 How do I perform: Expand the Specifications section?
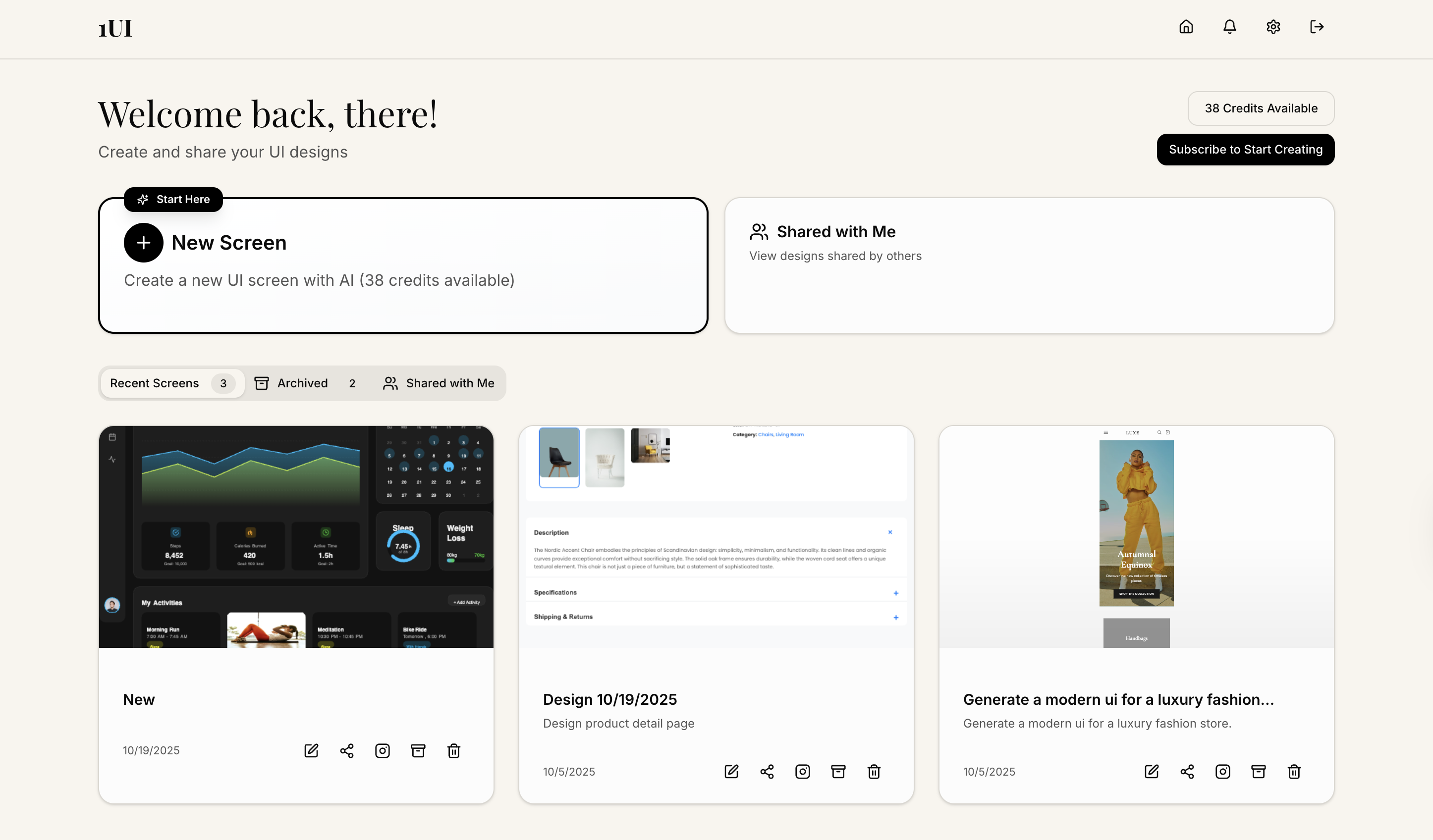896,593
